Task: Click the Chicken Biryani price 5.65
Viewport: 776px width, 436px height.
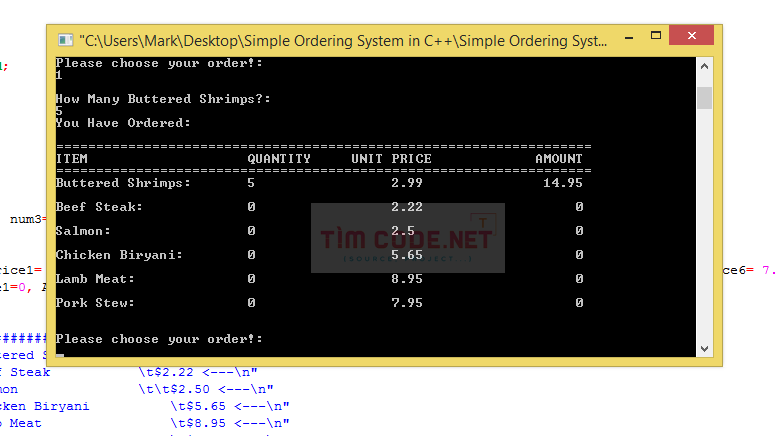Action: (x=407, y=255)
